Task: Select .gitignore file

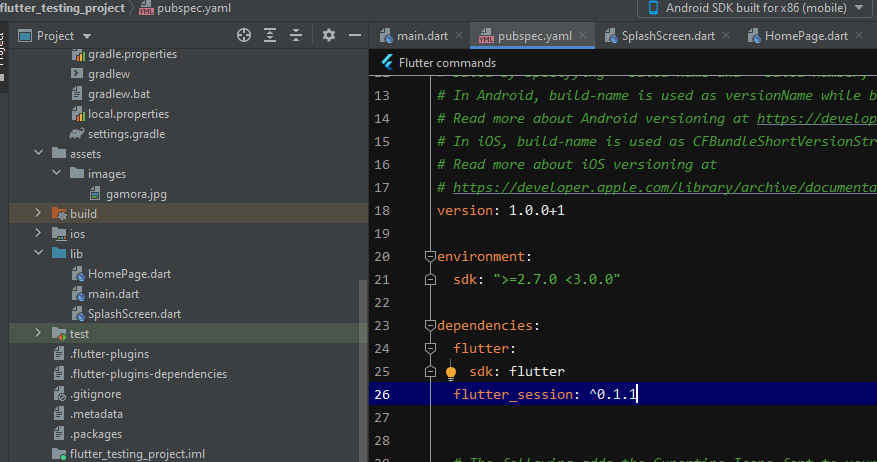Action: (x=95, y=394)
